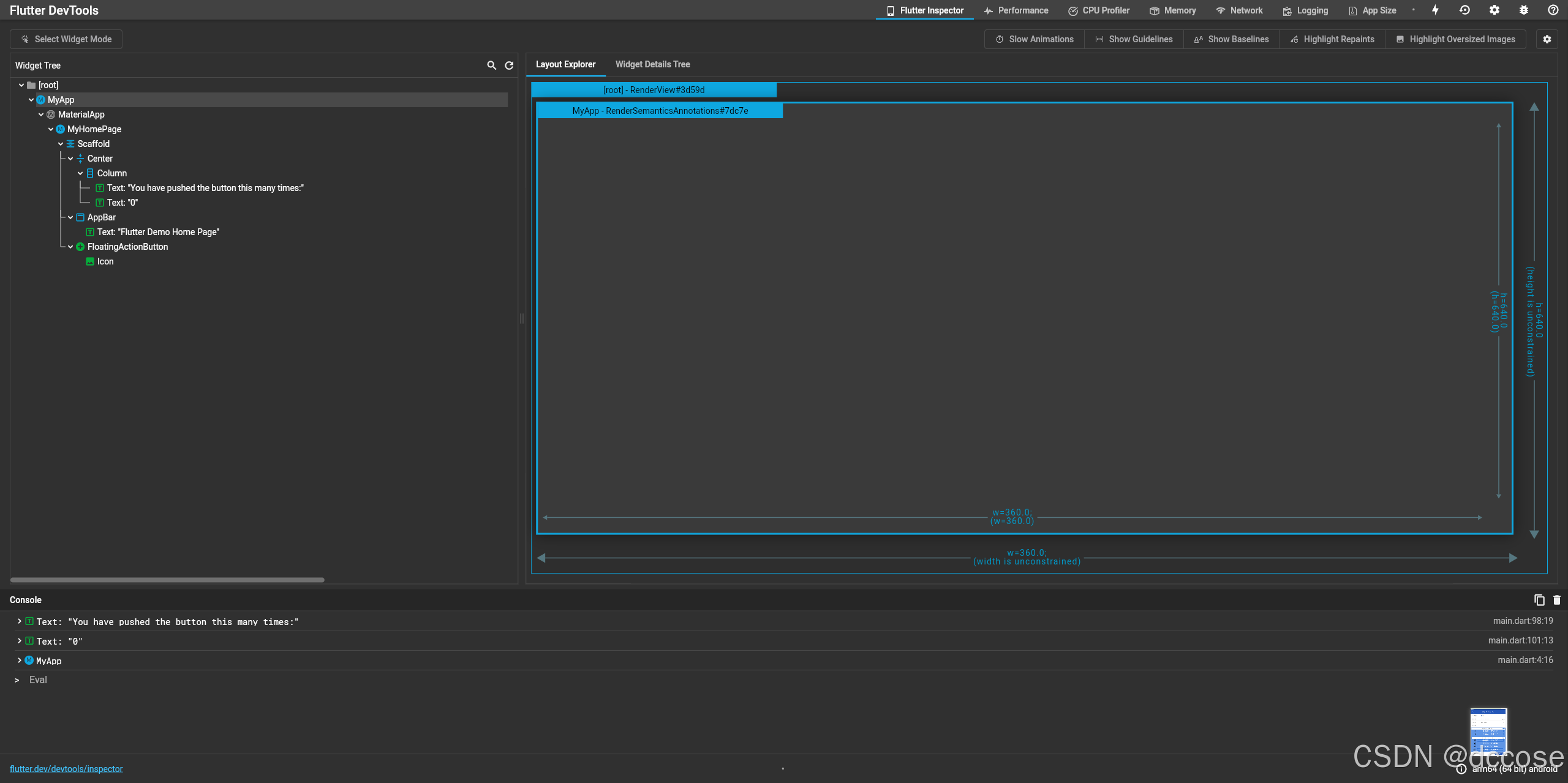Click the bug report icon
Viewport: 1568px width, 783px height.
[1524, 10]
